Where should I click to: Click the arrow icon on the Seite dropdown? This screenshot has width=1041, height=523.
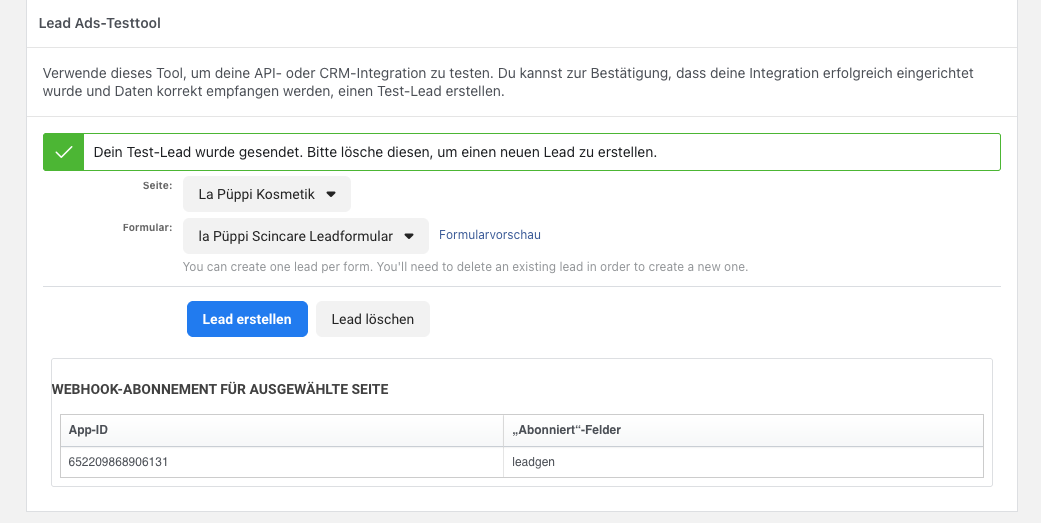tap(331, 194)
